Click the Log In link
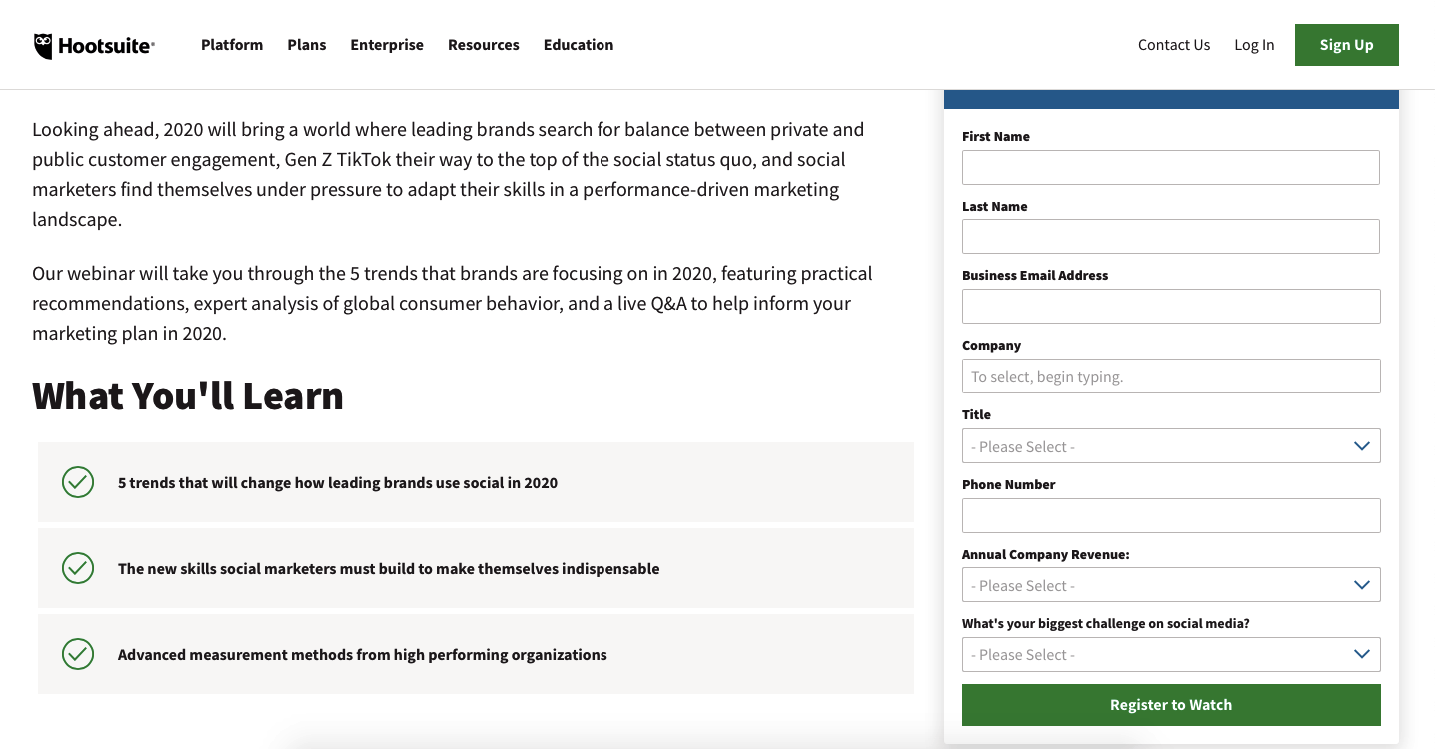The image size is (1435, 749). [x=1254, y=44]
